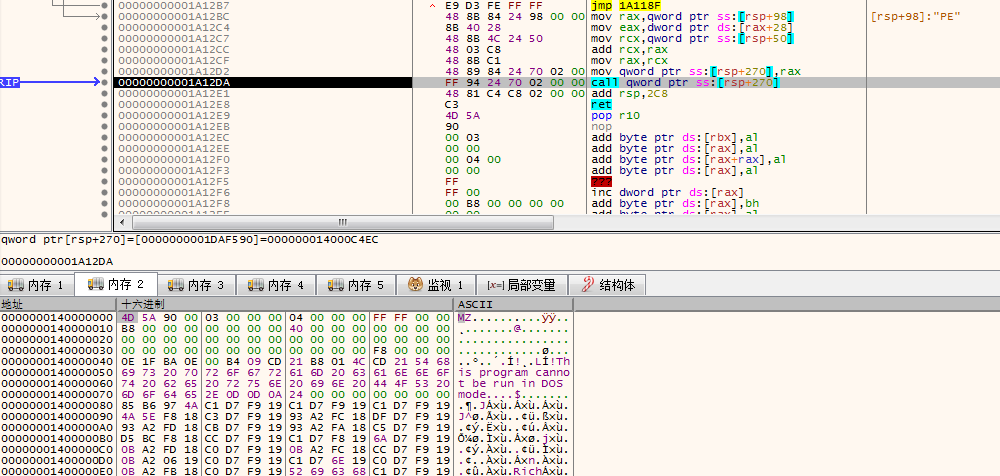Click the 地址 column header in dump

pyautogui.click(x=57, y=304)
